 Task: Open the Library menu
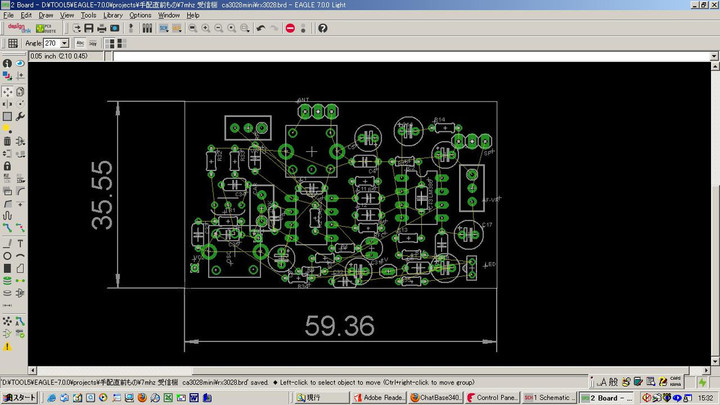[113, 15]
